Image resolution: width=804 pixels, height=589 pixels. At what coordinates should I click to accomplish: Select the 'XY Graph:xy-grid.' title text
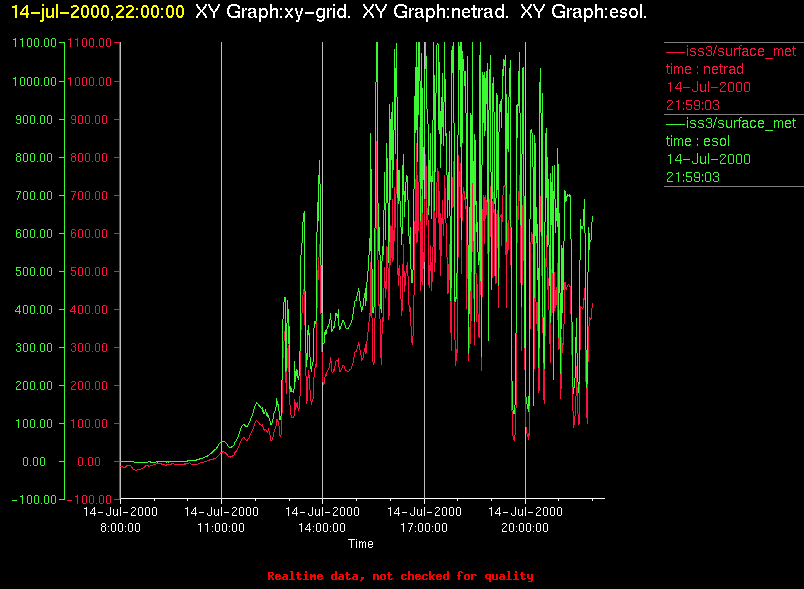[x=273, y=12]
